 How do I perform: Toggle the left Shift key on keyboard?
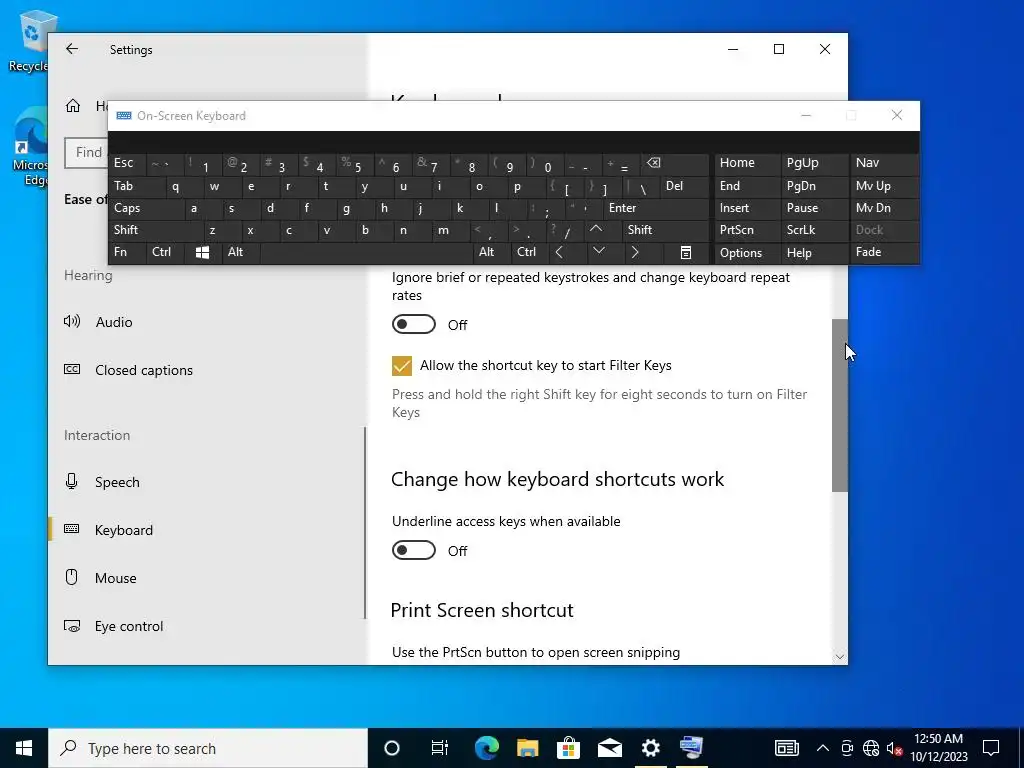pos(155,230)
